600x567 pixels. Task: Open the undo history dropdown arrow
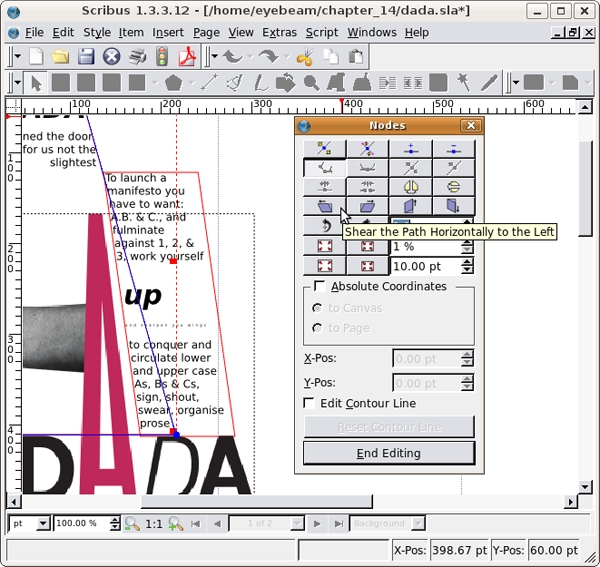coord(250,57)
